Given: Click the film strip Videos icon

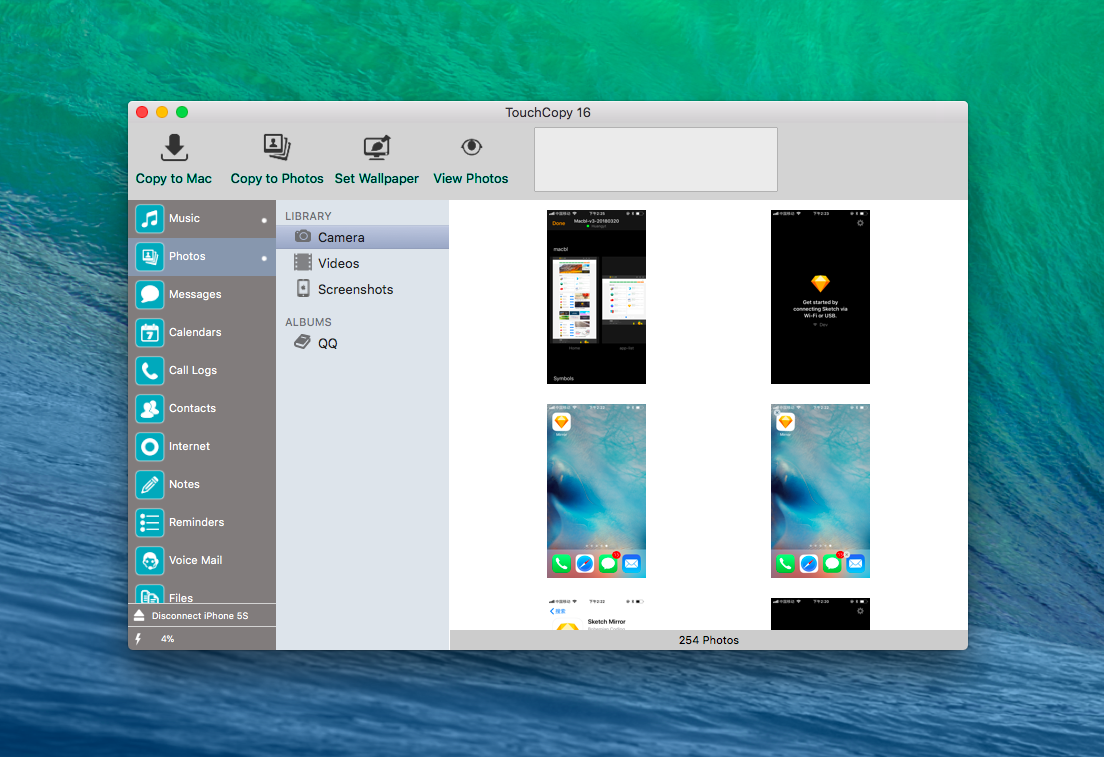Looking at the screenshot, I should point(303,263).
